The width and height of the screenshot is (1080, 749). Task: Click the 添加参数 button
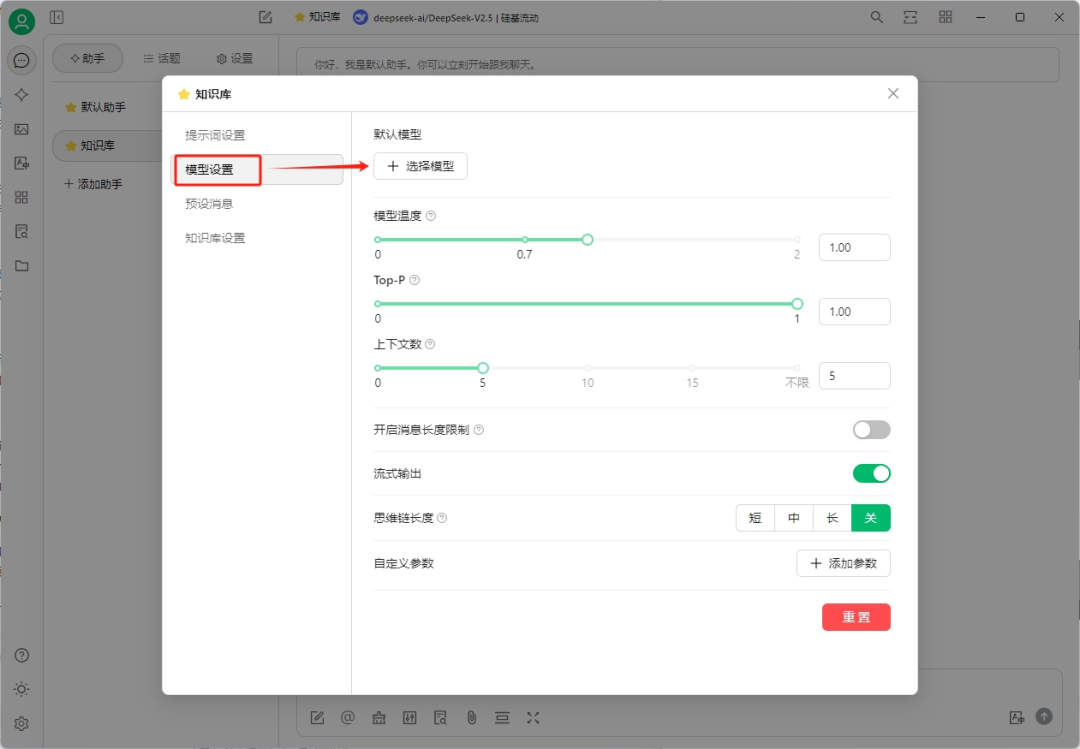tap(843, 564)
